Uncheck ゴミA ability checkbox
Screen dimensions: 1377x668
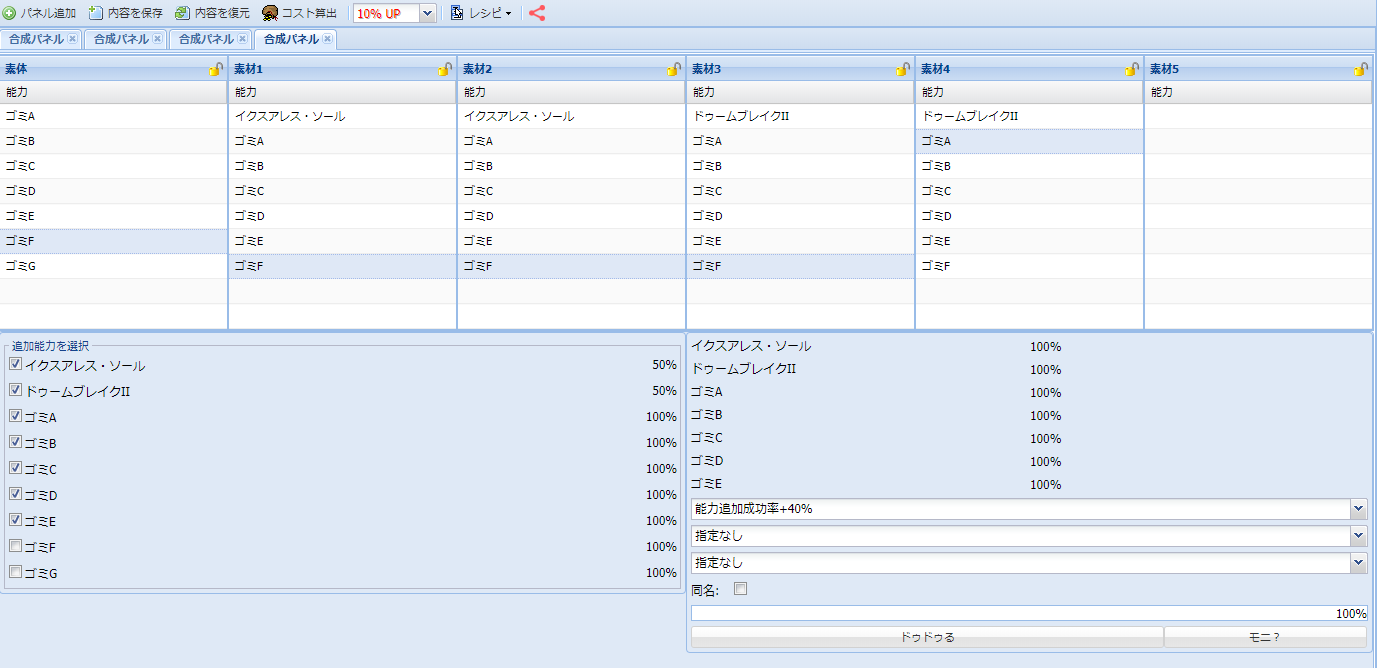15,416
